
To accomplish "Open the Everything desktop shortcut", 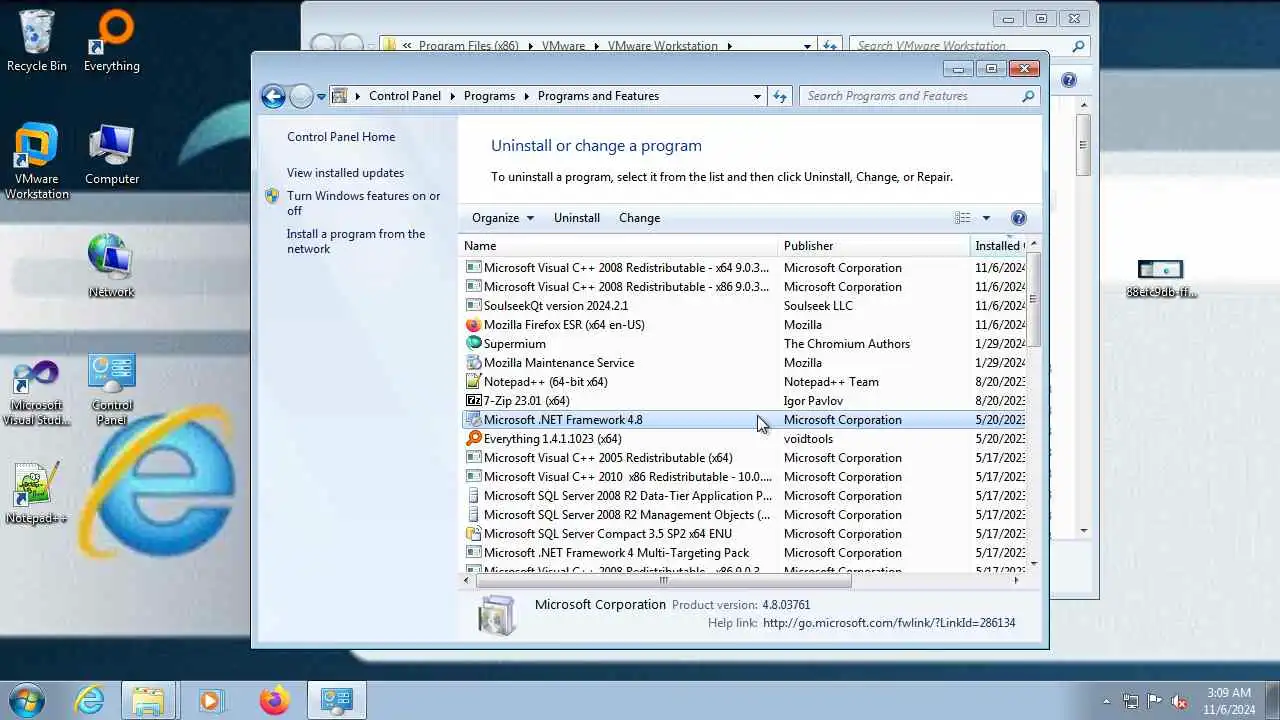I will [112, 40].
